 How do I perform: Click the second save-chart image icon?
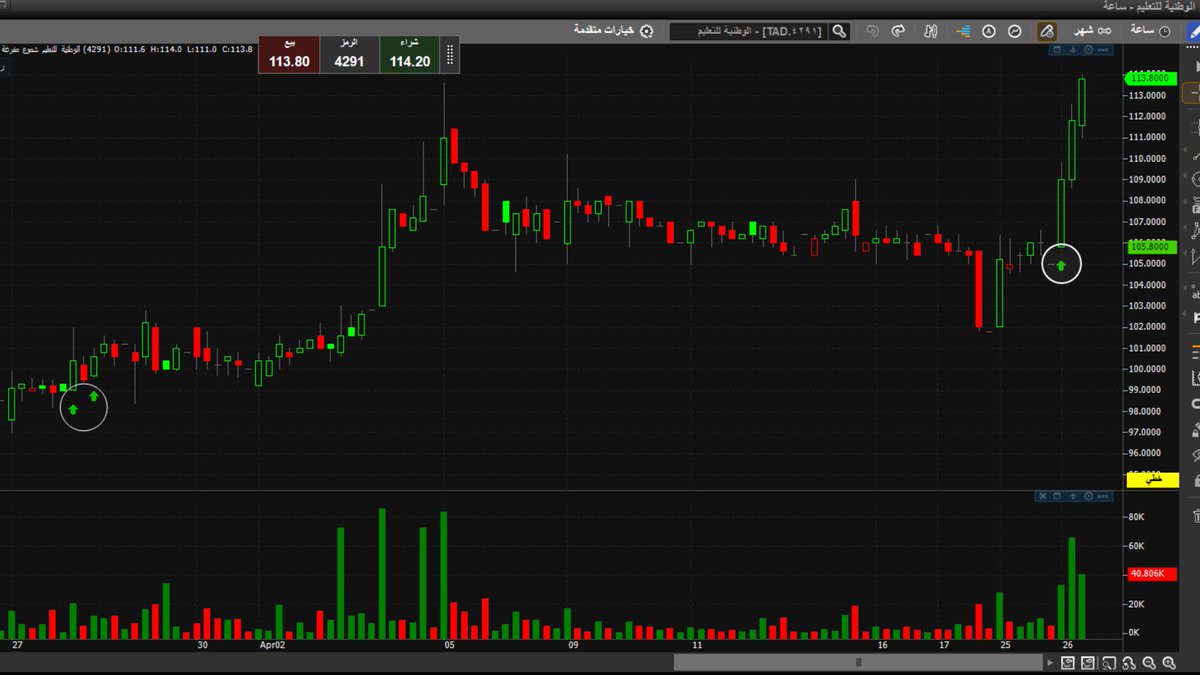pyautogui.click(x=1088, y=662)
